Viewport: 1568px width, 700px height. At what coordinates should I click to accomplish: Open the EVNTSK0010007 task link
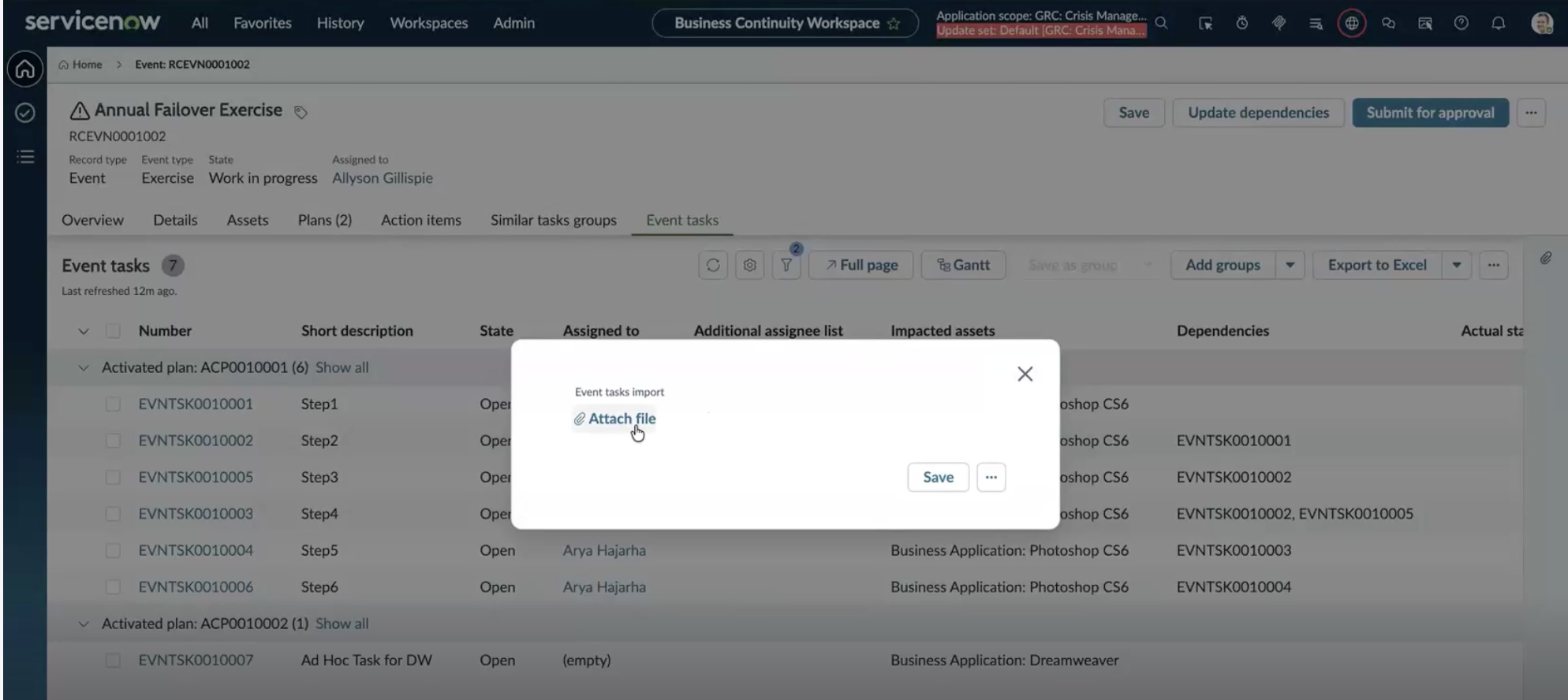pyautogui.click(x=196, y=660)
